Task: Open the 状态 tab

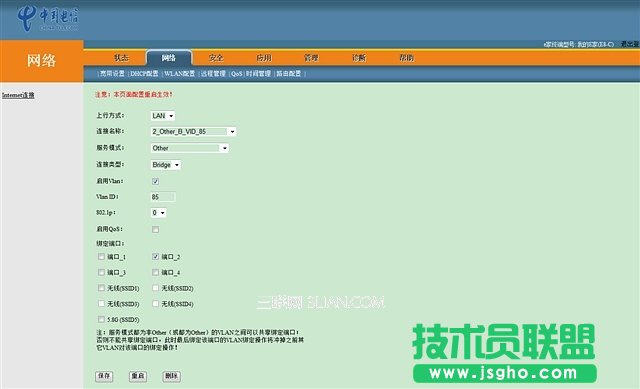Action: [121, 58]
